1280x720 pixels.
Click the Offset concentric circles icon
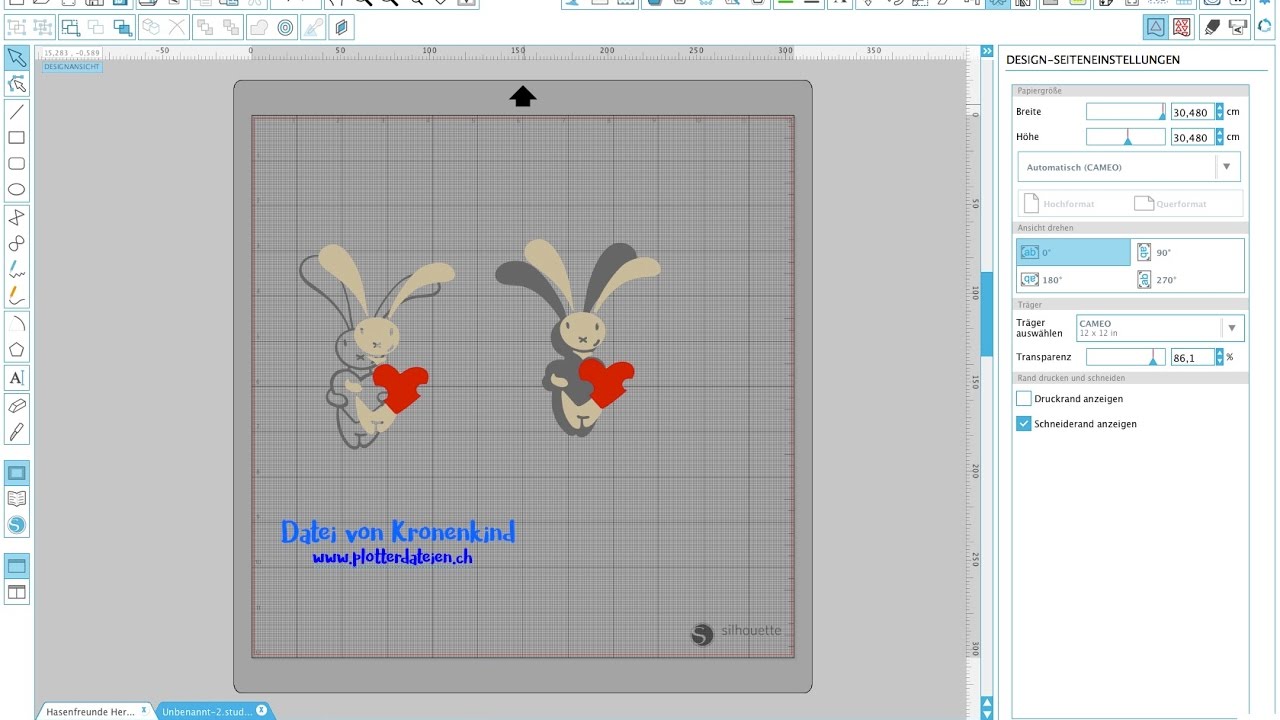click(285, 27)
